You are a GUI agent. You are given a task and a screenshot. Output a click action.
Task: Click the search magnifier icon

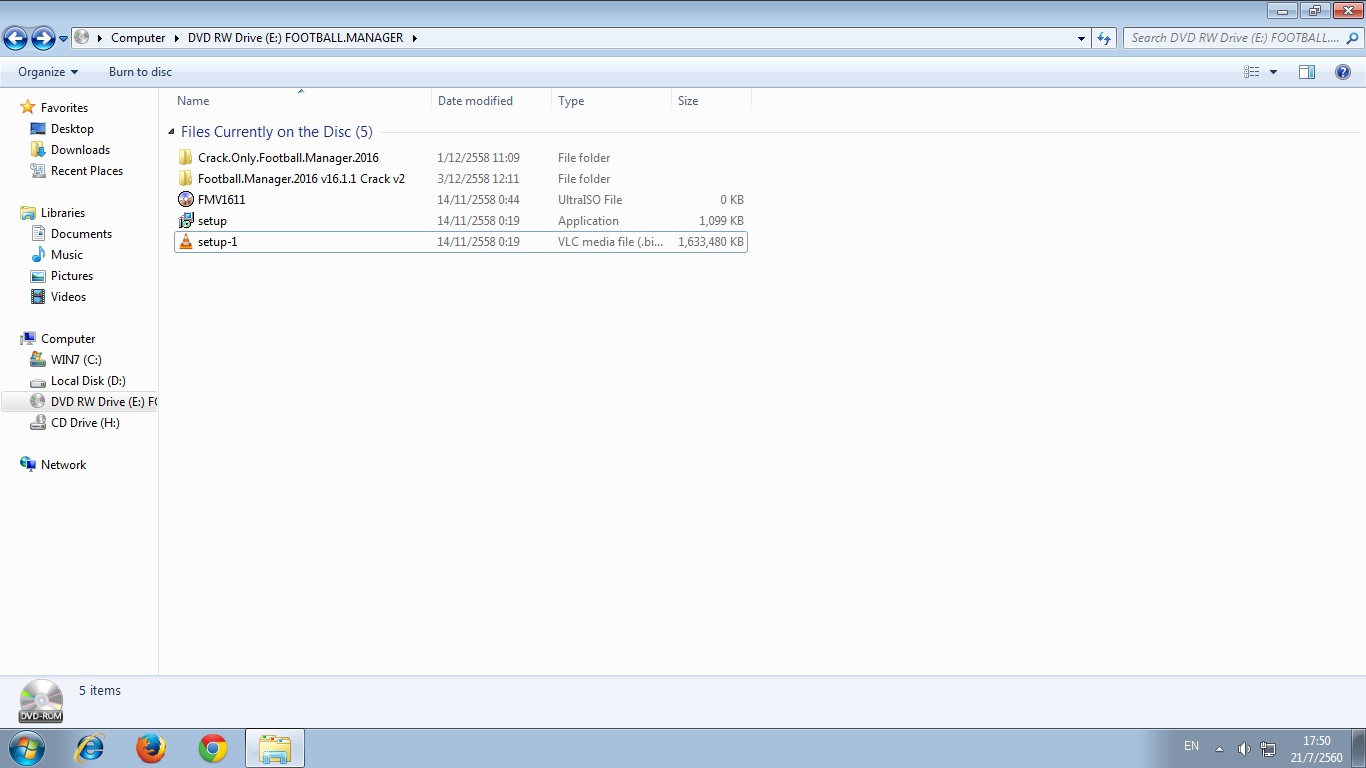point(1354,38)
